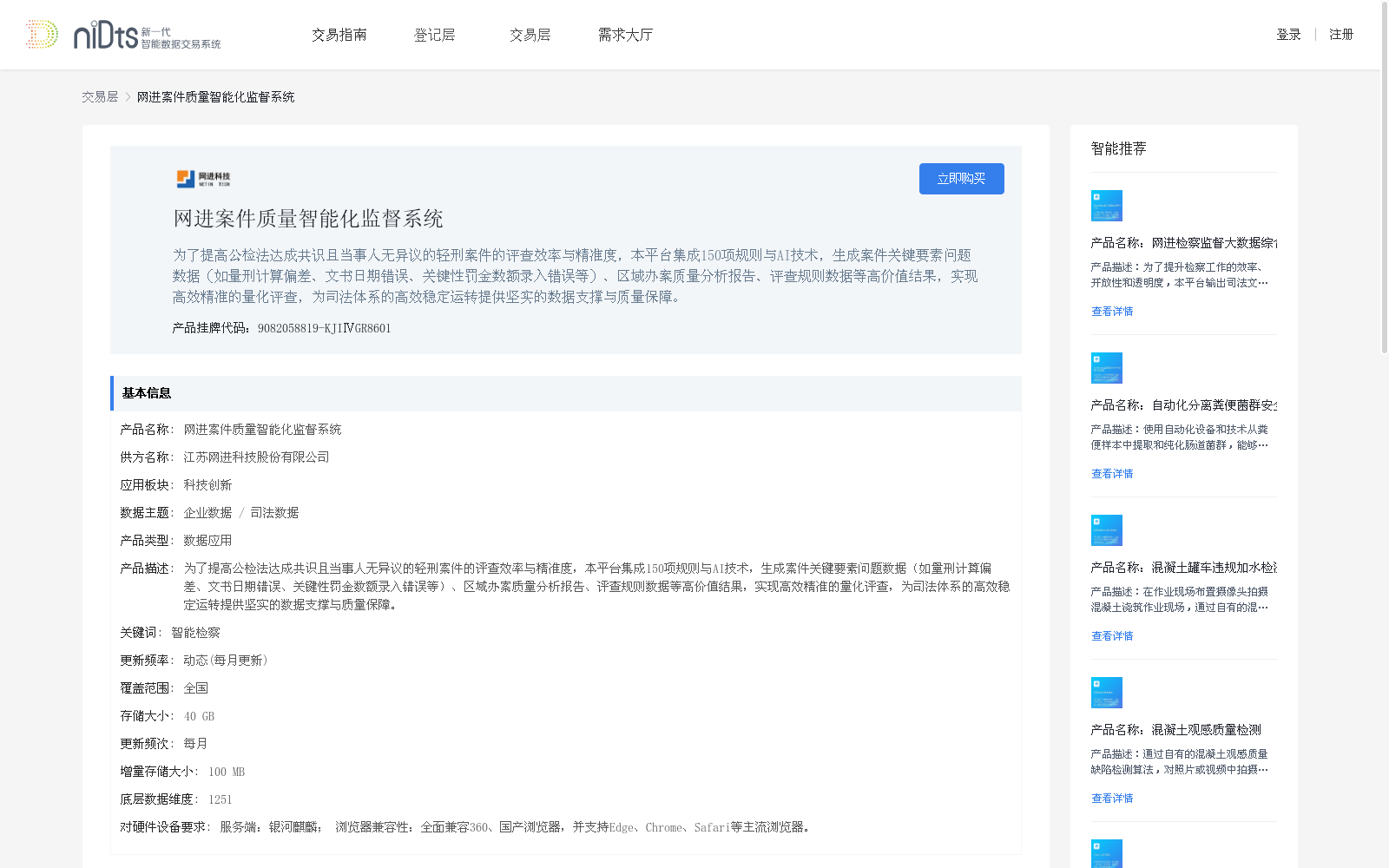Image resolution: width=1389 pixels, height=868 pixels.
Task: Open thumbnail for 网进检察监督大数据 product
Action: click(x=1107, y=206)
